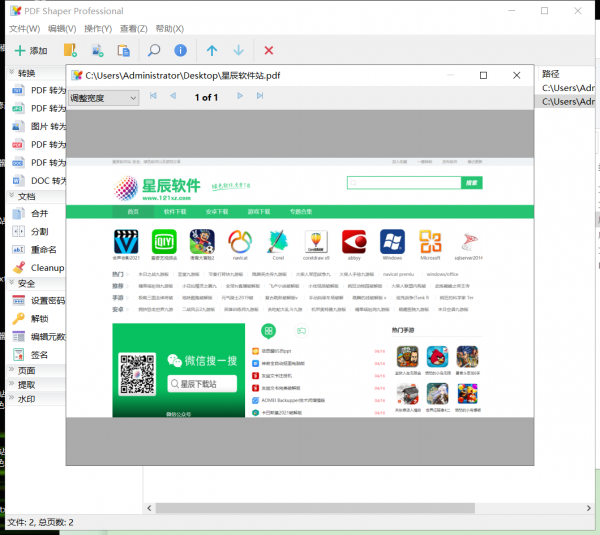Click the horizontal scrollbar right arrow
Image resolution: width=600 pixels, height=535 pixels.
coord(589,508)
